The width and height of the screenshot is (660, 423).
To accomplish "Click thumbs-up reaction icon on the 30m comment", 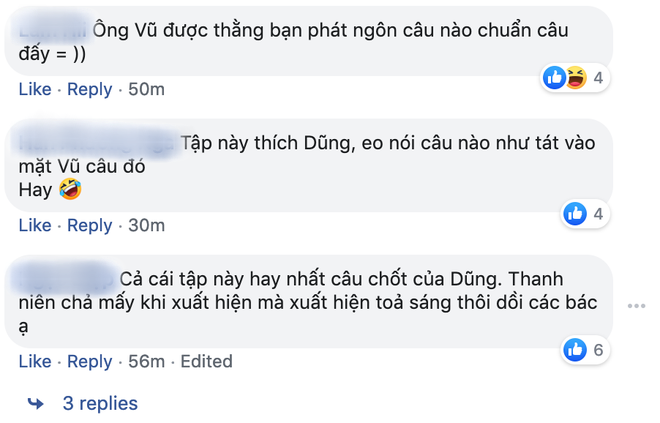I will point(575,213).
